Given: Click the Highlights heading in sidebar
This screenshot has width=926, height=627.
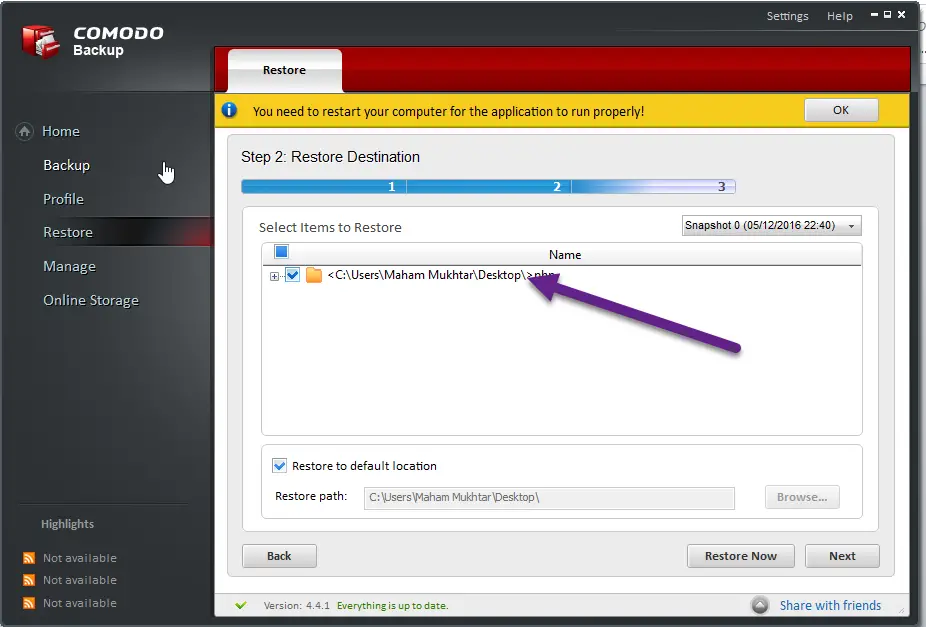Looking at the screenshot, I should pos(67,524).
